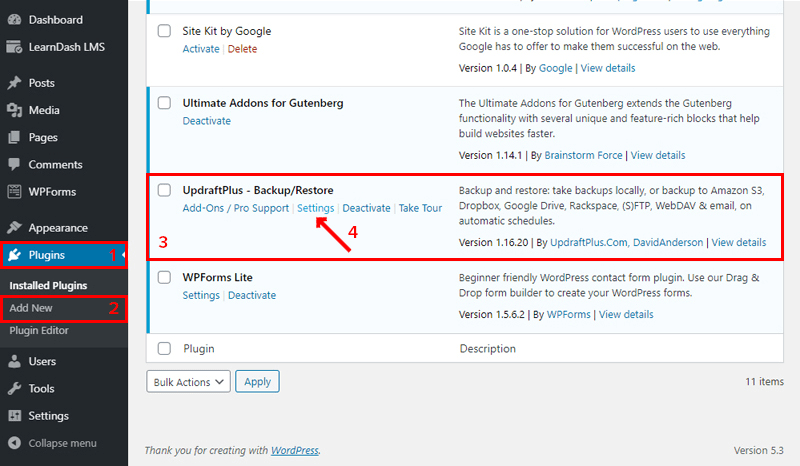The image size is (800, 466).
Task: Open Add New plugin submenu item
Action: [x=31, y=308]
